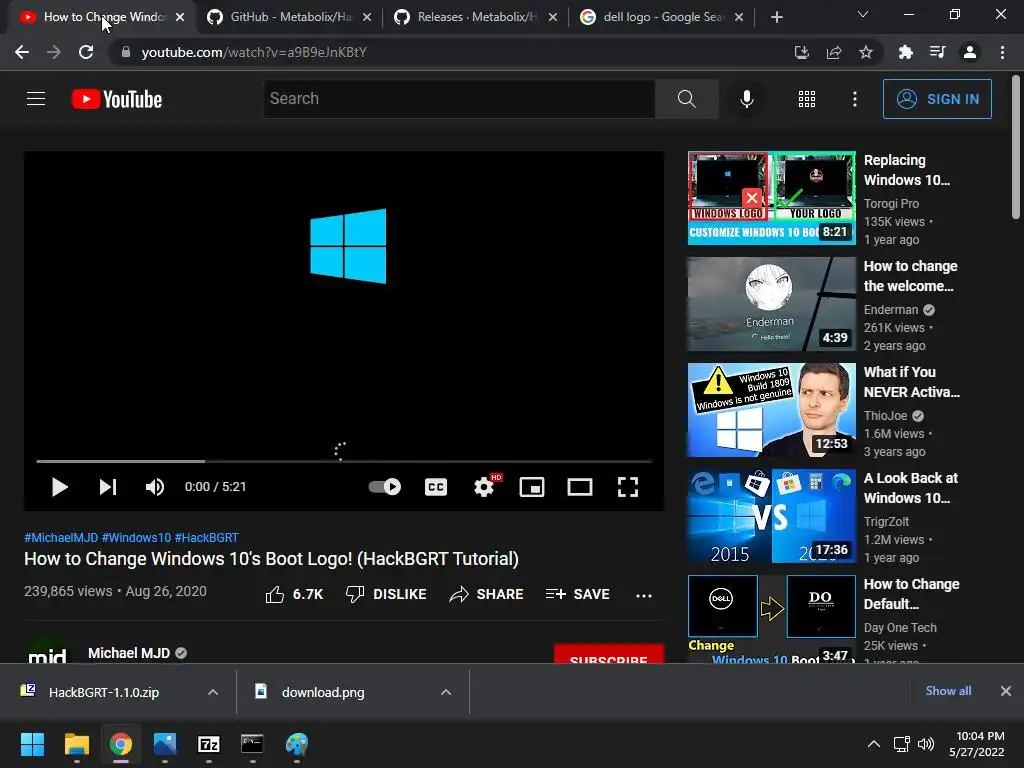Open the Chrome extensions puzzle icon
The image size is (1024, 768).
point(905,52)
